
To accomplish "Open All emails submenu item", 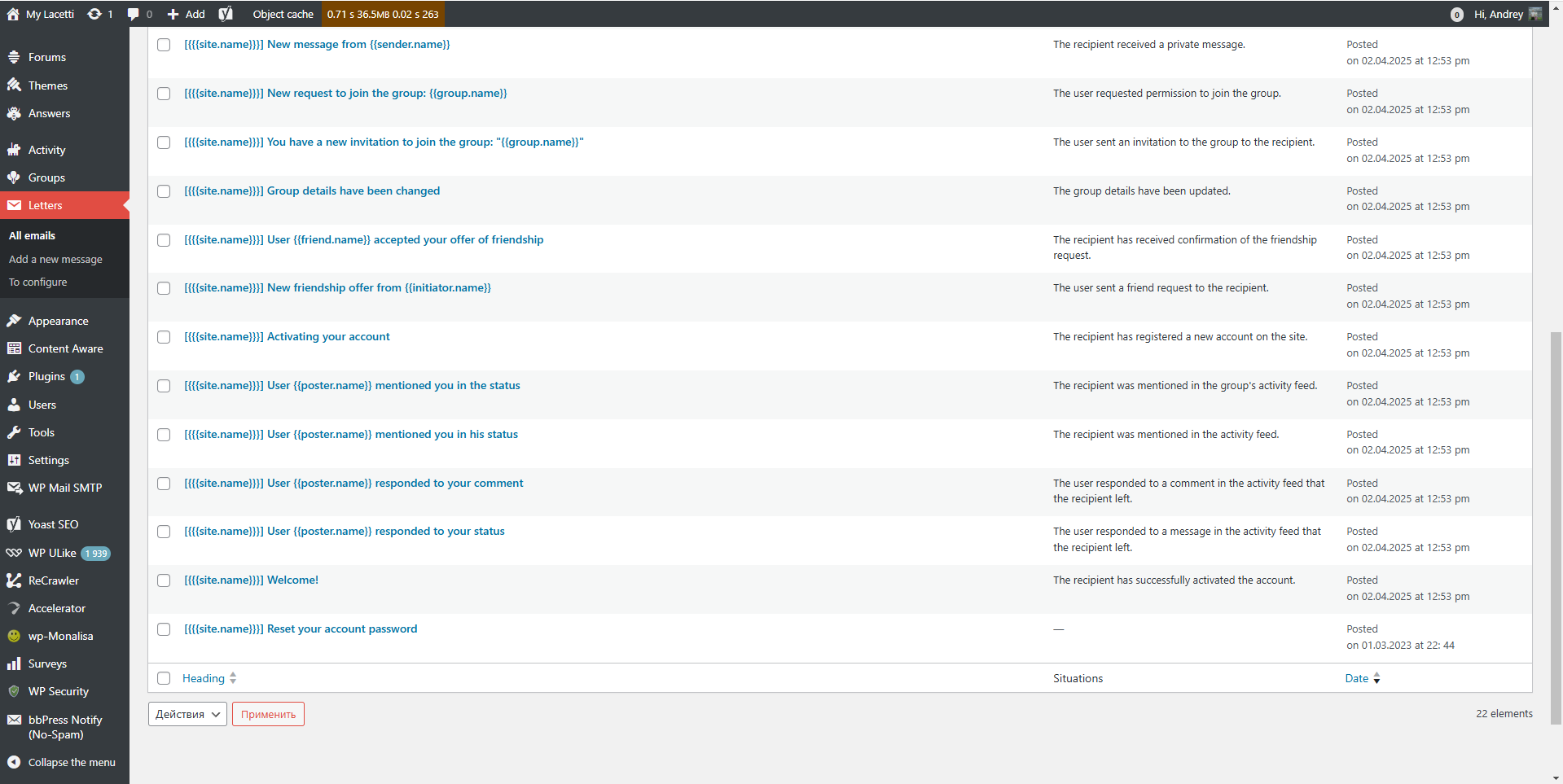I will pyautogui.click(x=33, y=235).
